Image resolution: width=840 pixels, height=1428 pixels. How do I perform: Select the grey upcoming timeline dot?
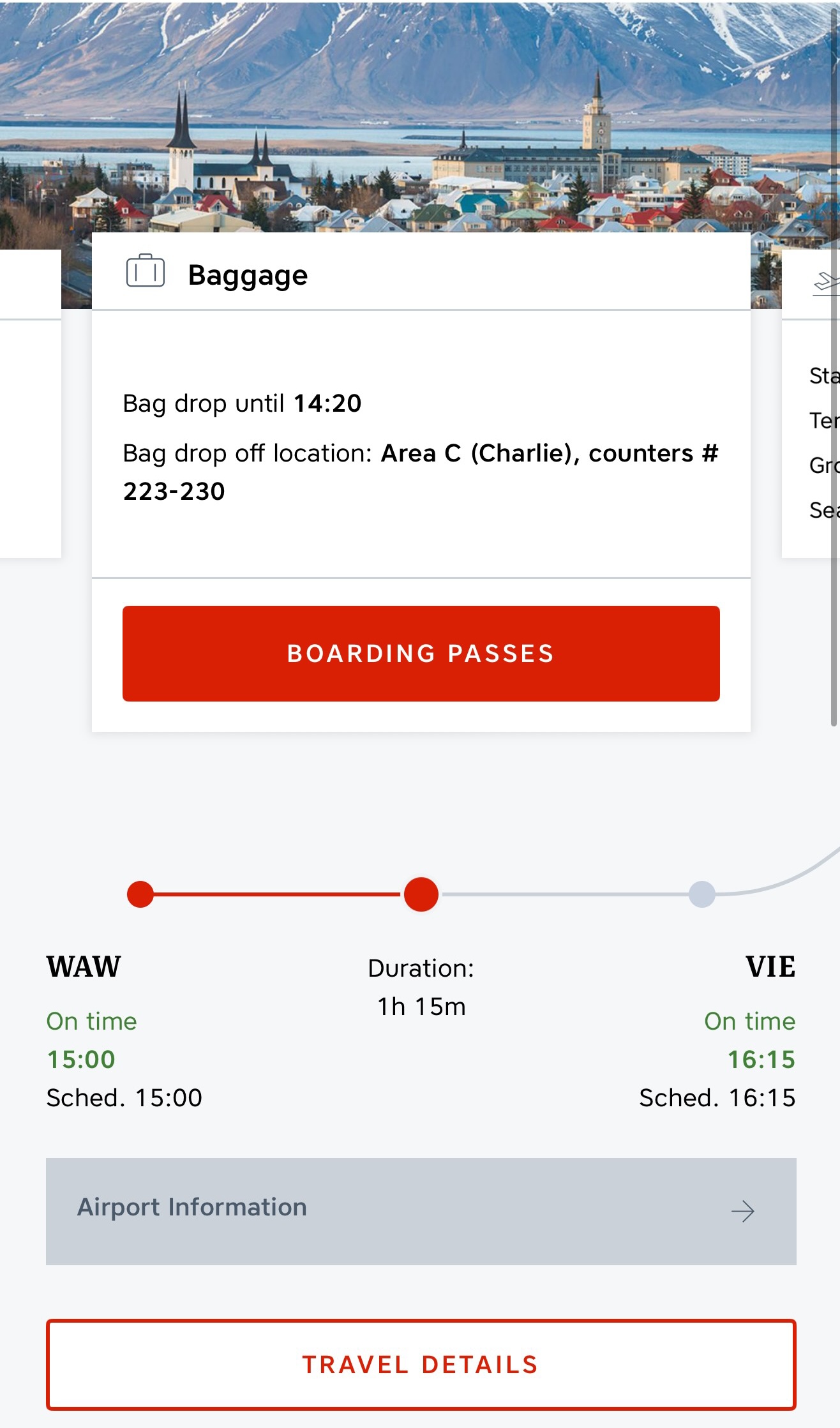pos(702,894)
